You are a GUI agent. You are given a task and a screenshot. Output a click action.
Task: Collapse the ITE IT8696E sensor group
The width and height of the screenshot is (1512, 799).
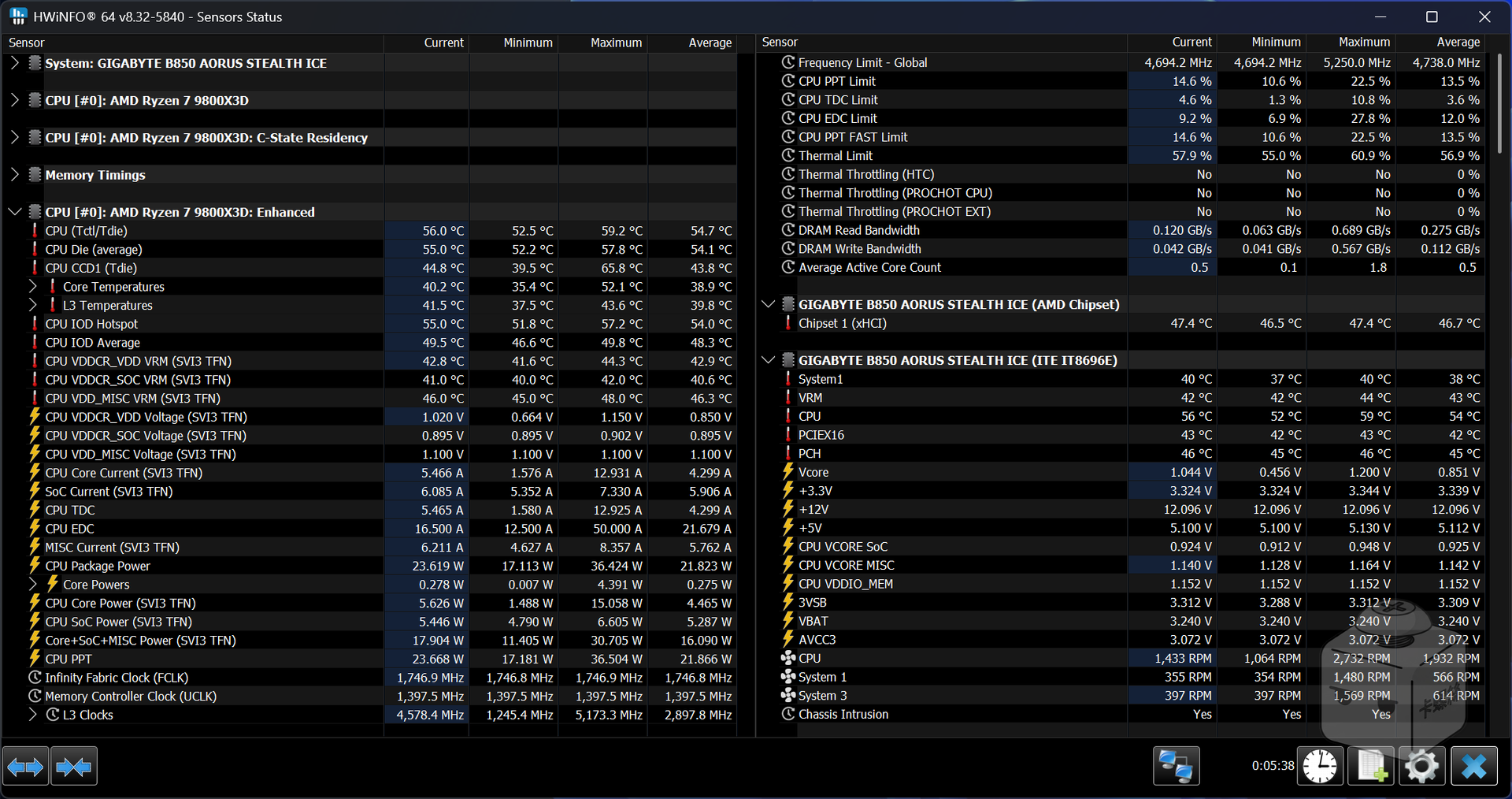(x=769, y=360)
